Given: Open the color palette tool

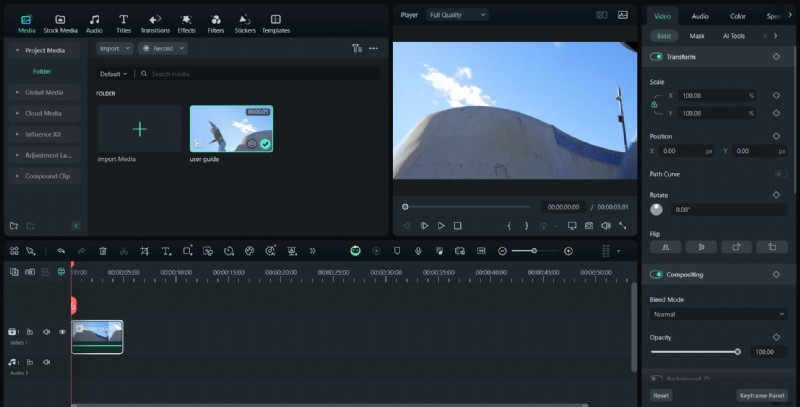Looking at the screenshot, I should coord(249,251).
